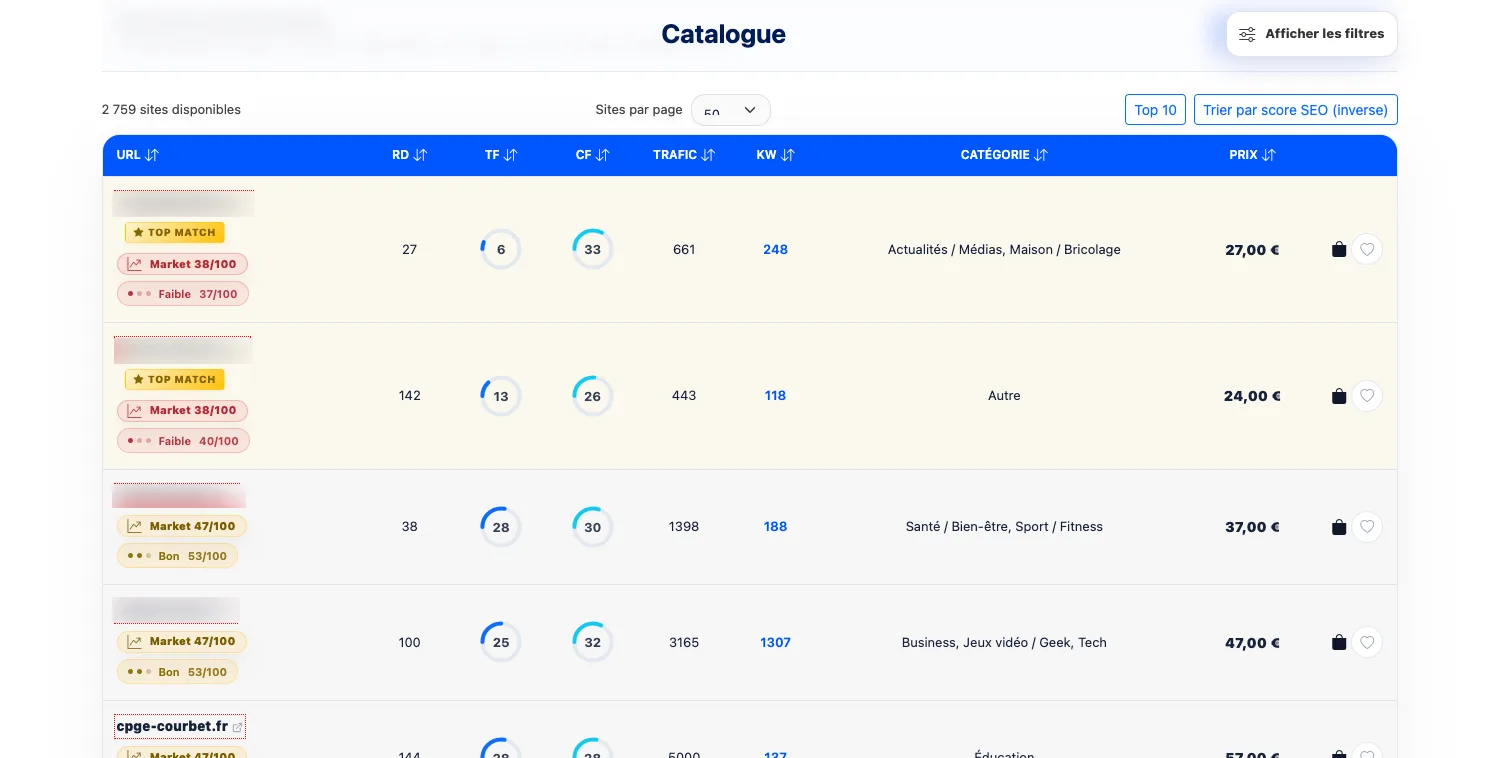The image size is (1505, 758).
Task: Favorite the 47,00 € site with heart
Action: [x=1367, y=642]
